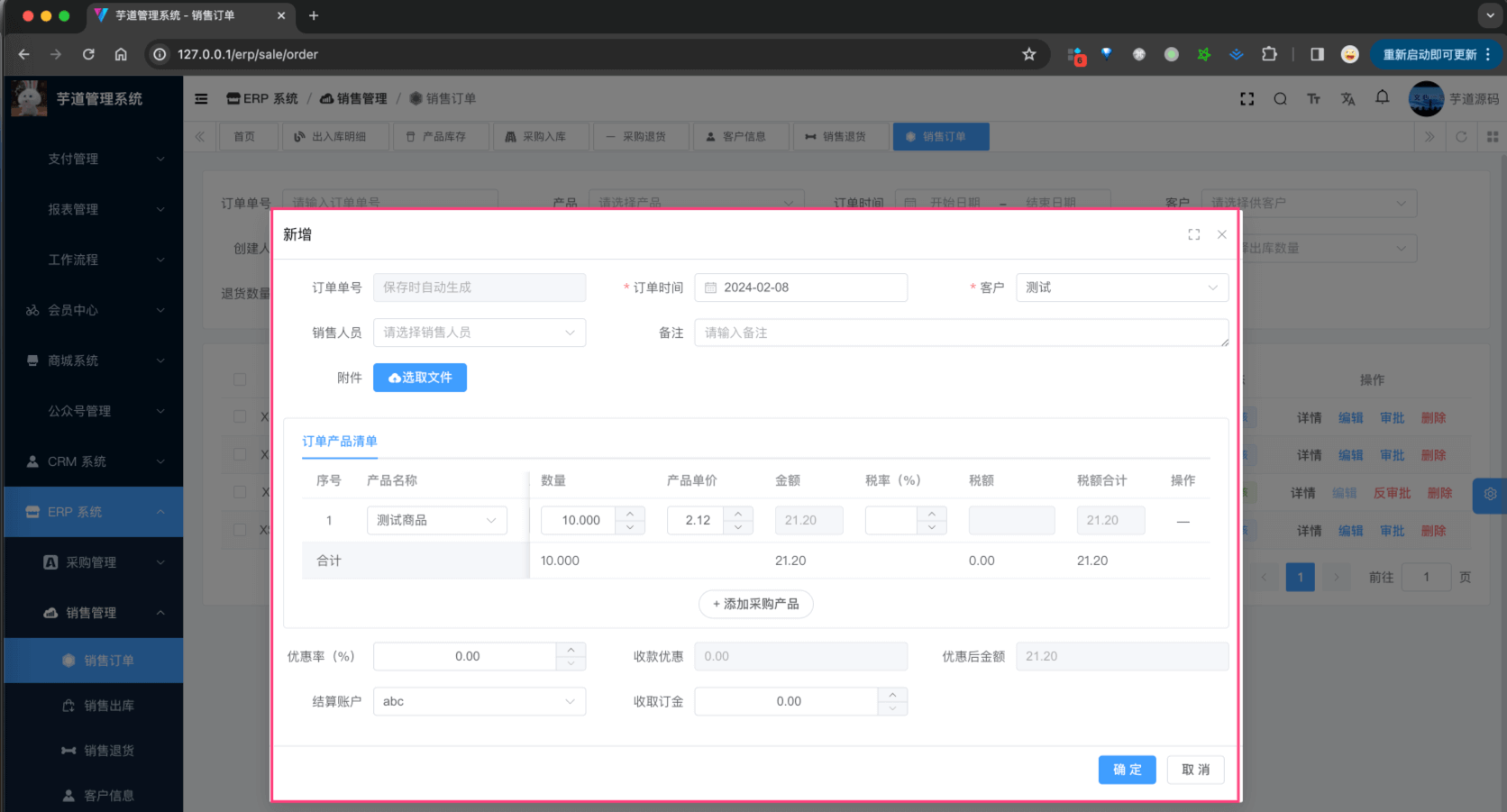Toggle page fullscreen icon in top bar
This screenshot has height=812, width=1507.
click(x=1247, y=99)
